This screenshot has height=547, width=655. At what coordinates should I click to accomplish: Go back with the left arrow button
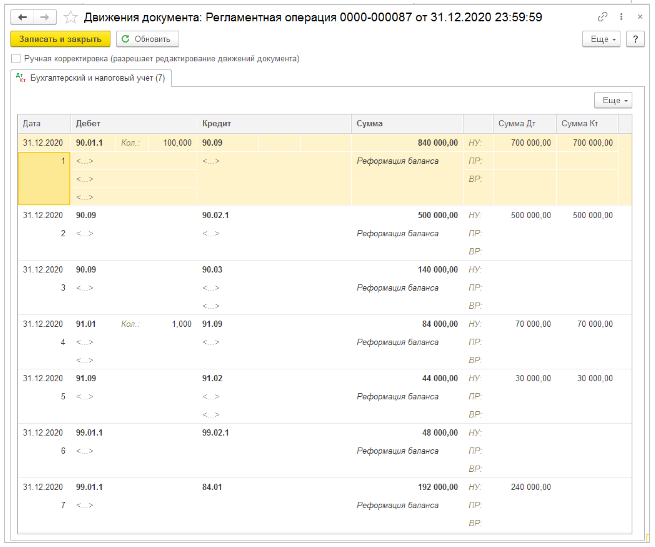click(22, 17)
